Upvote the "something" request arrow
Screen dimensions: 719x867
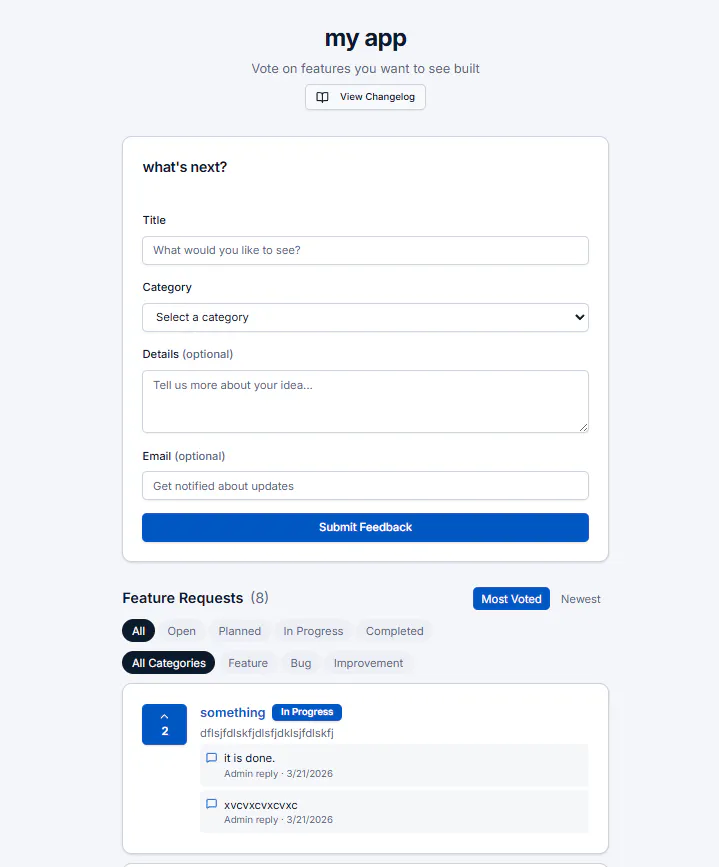pos(164,717)
